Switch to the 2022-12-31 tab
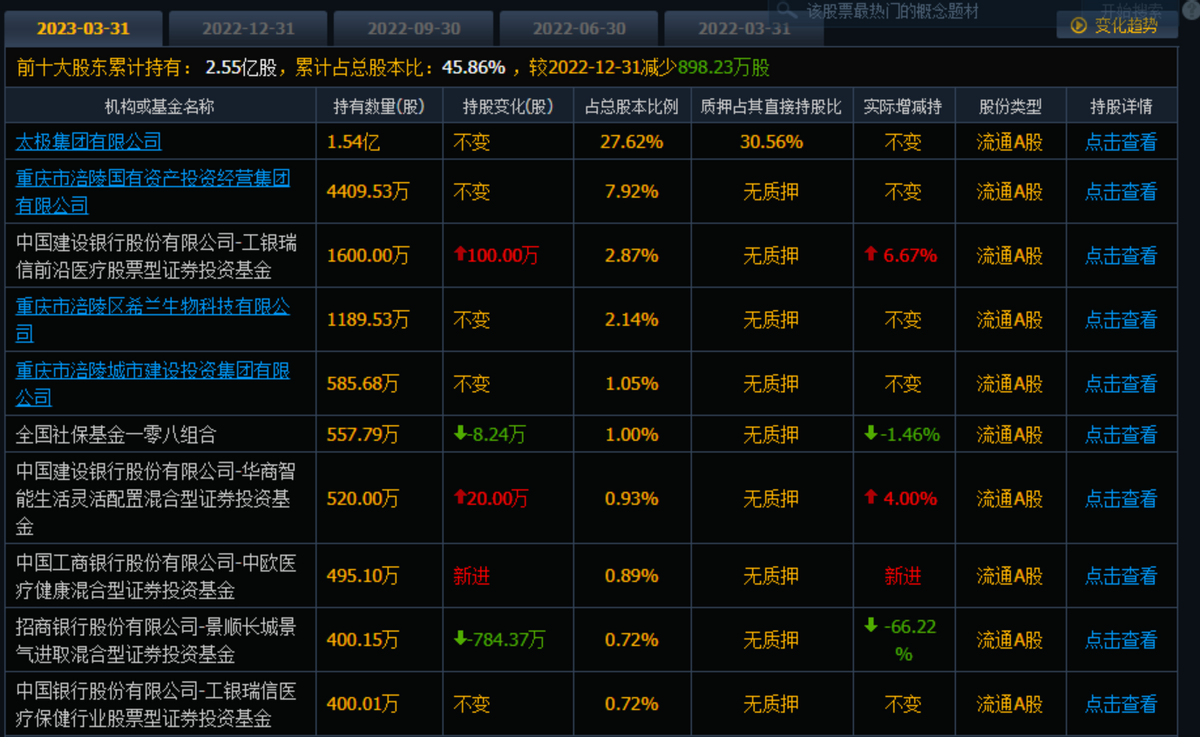 pyautogui.click(x=248, y=28)
